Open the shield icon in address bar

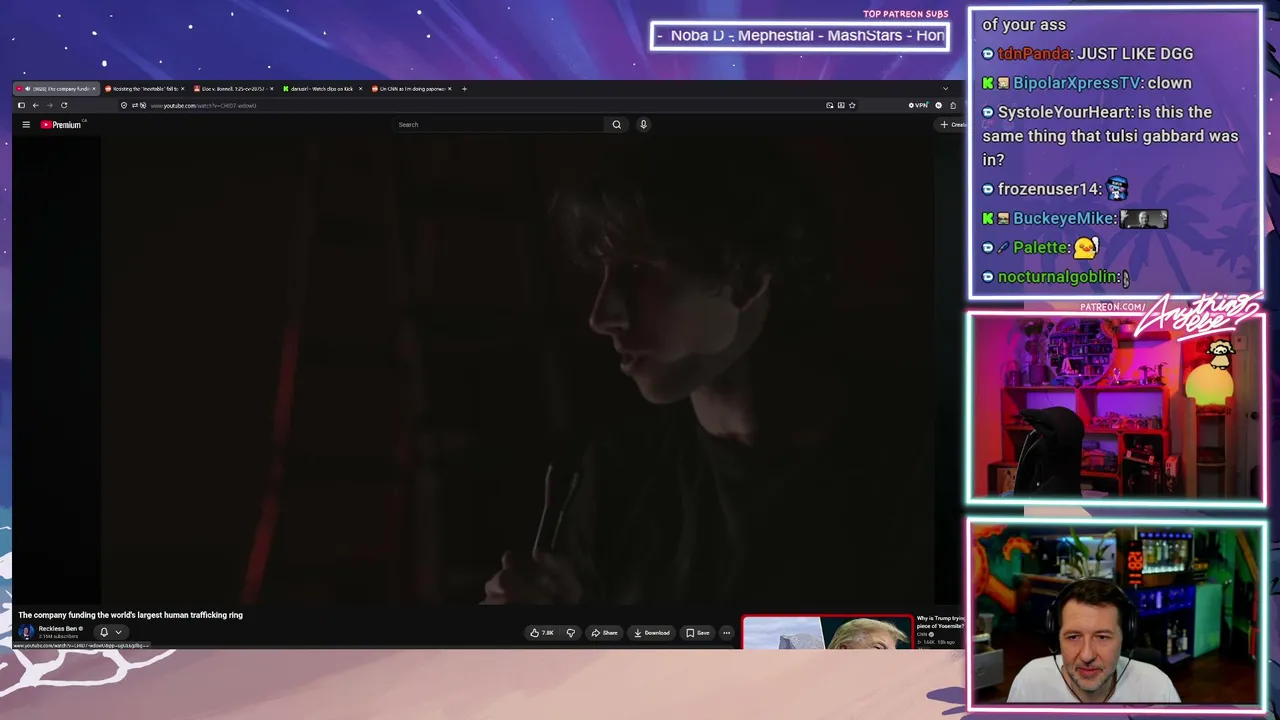point(124,105)
